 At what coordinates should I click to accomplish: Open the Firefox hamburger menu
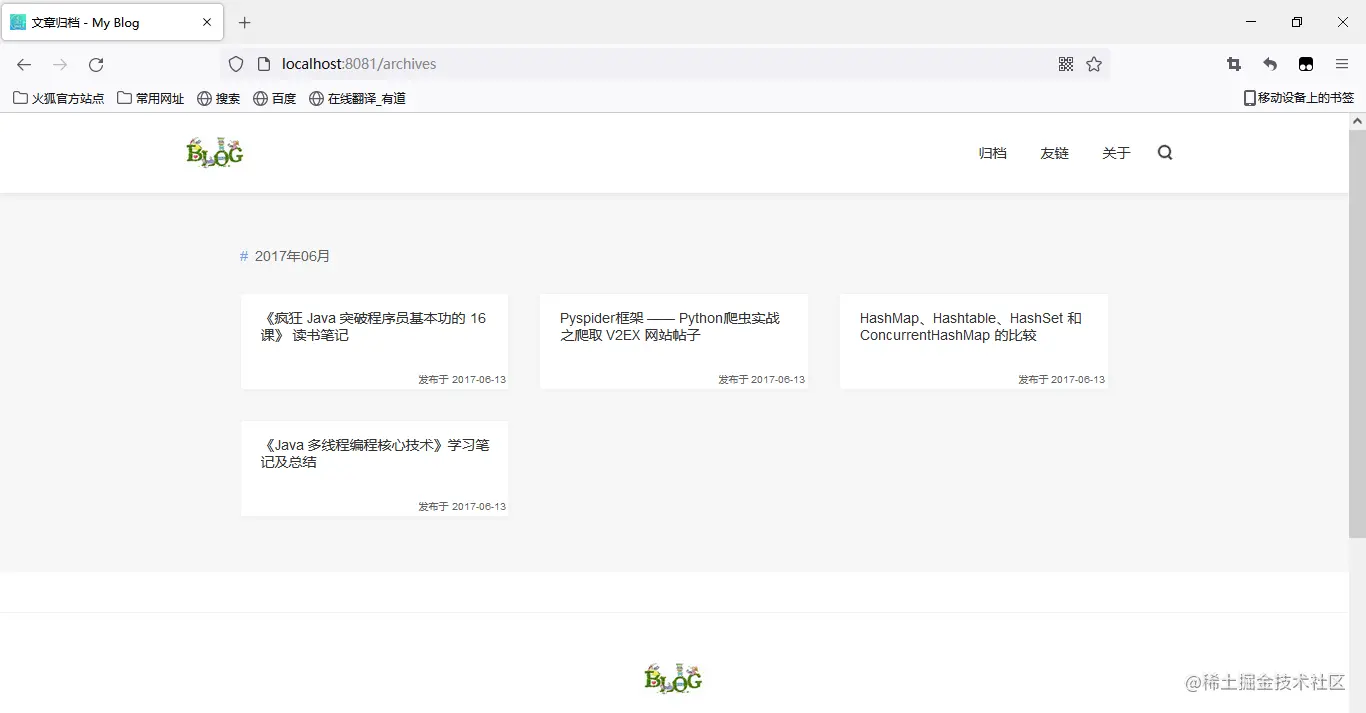point(1342,63)
